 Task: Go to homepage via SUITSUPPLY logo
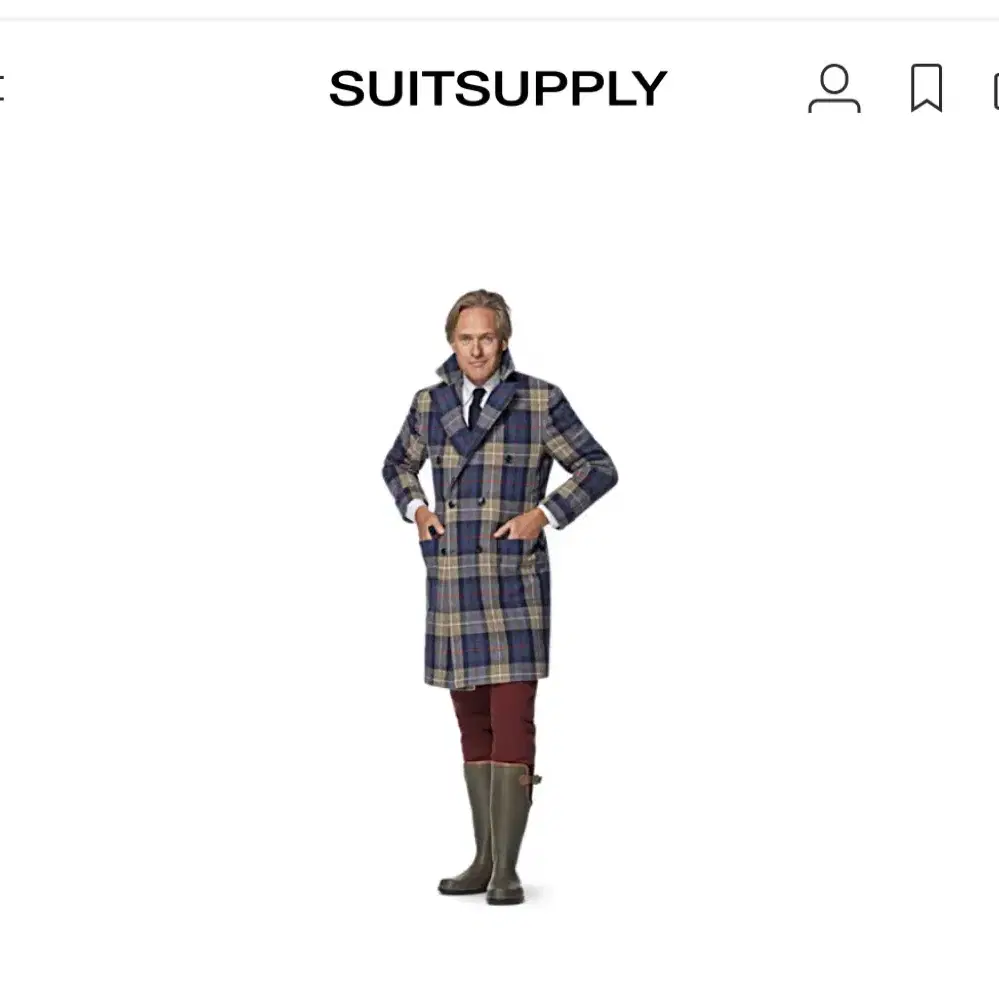tap(498, 88)
